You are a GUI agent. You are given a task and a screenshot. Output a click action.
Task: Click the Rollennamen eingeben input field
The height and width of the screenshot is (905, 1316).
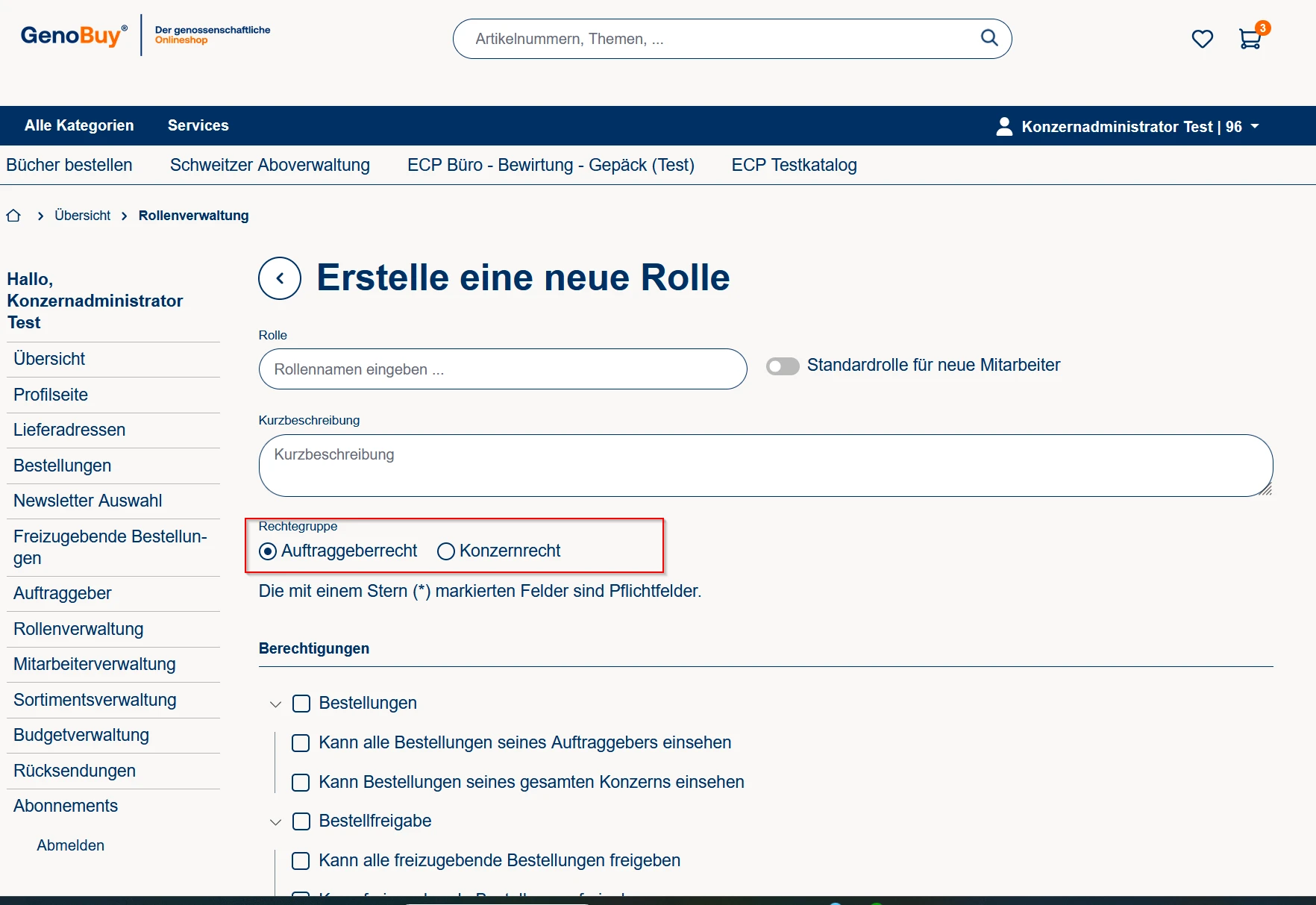click(x=502, y=369)
